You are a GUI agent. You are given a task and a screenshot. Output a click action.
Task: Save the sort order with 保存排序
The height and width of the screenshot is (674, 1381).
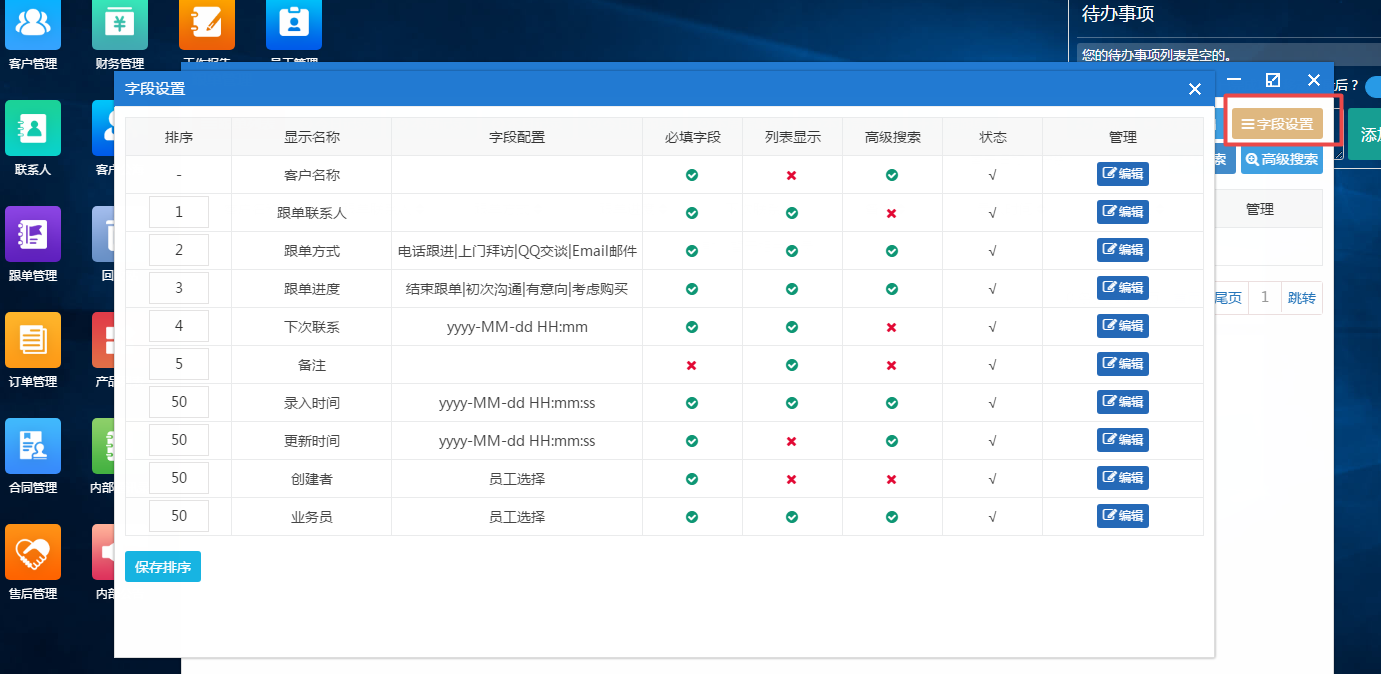[163, 566]
